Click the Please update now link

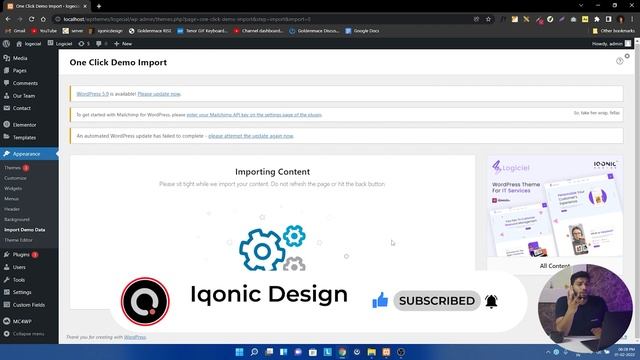pyautogui.click(x=159, y=94)
